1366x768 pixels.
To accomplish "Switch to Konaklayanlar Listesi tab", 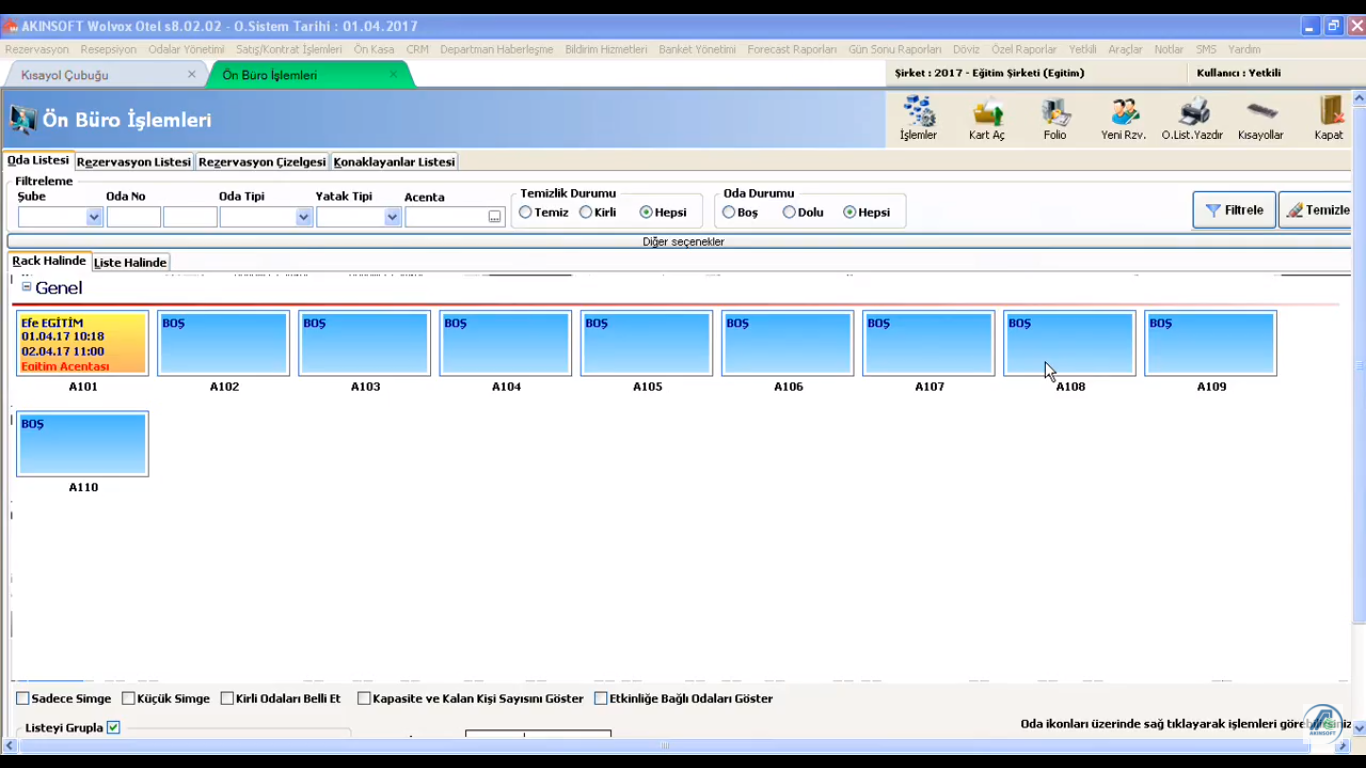I will [x=394, y=162].
